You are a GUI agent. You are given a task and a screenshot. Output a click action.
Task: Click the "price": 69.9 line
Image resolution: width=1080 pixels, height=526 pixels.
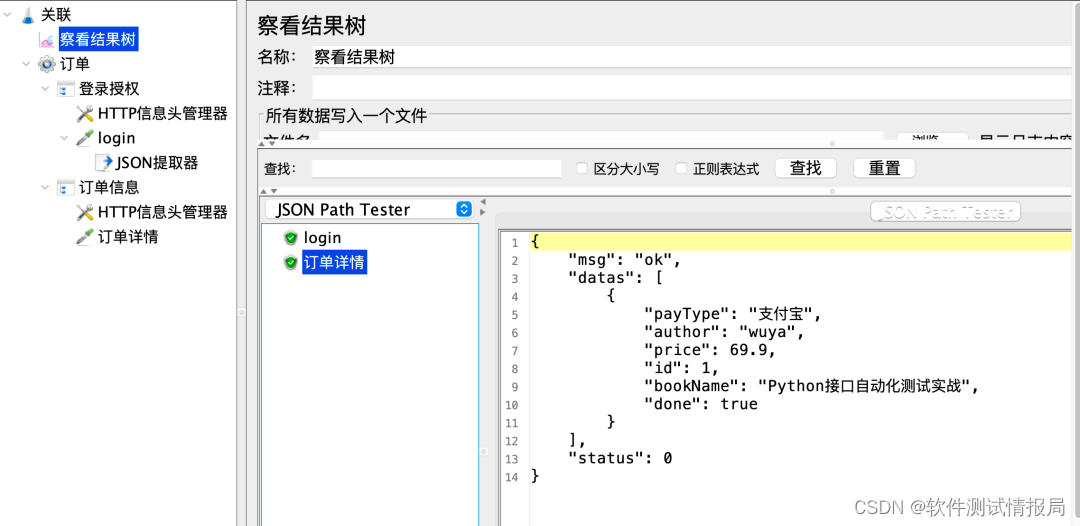point(709,350)
